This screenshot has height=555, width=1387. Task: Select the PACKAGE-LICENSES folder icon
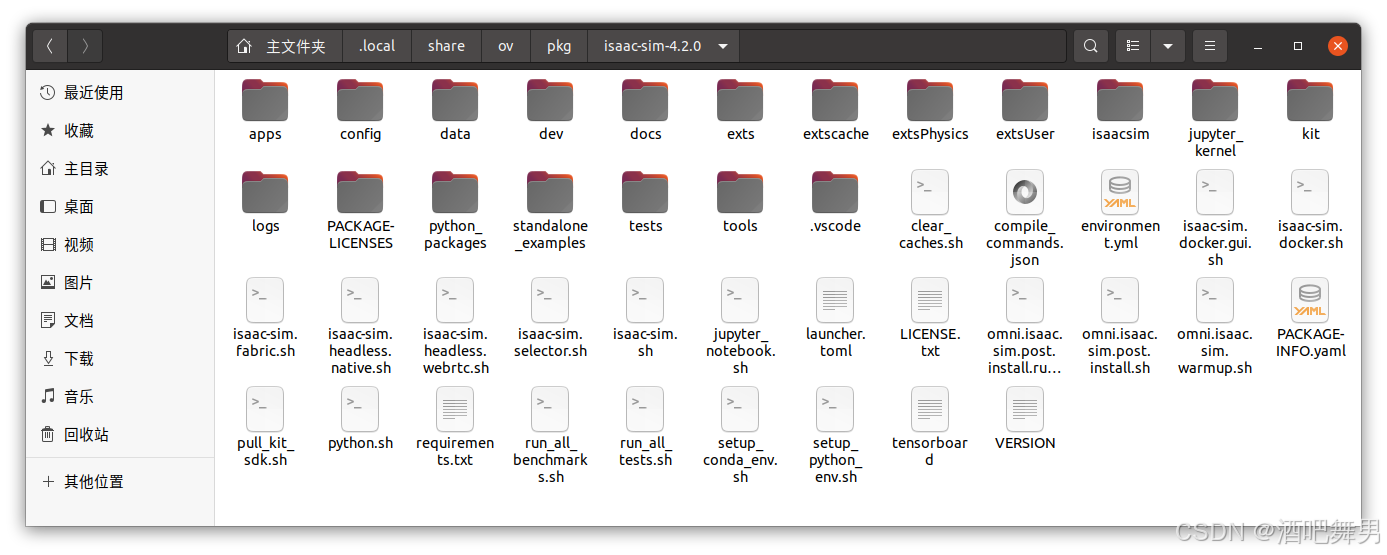pyautogui.click(x=360, y=192)
